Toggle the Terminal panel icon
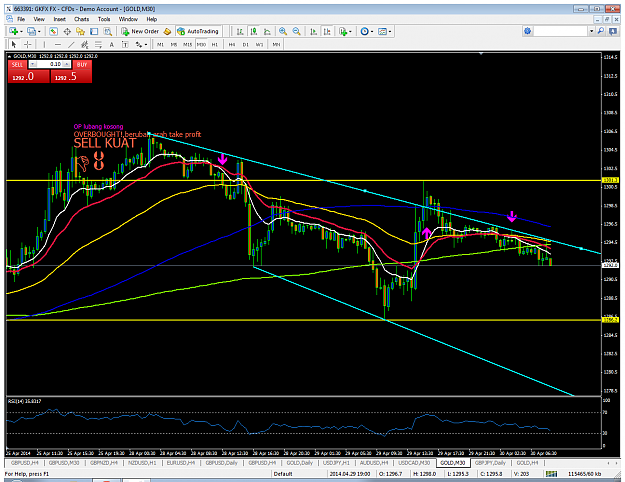The width and height of the screenshot is (625, 482). click(94, 31)
